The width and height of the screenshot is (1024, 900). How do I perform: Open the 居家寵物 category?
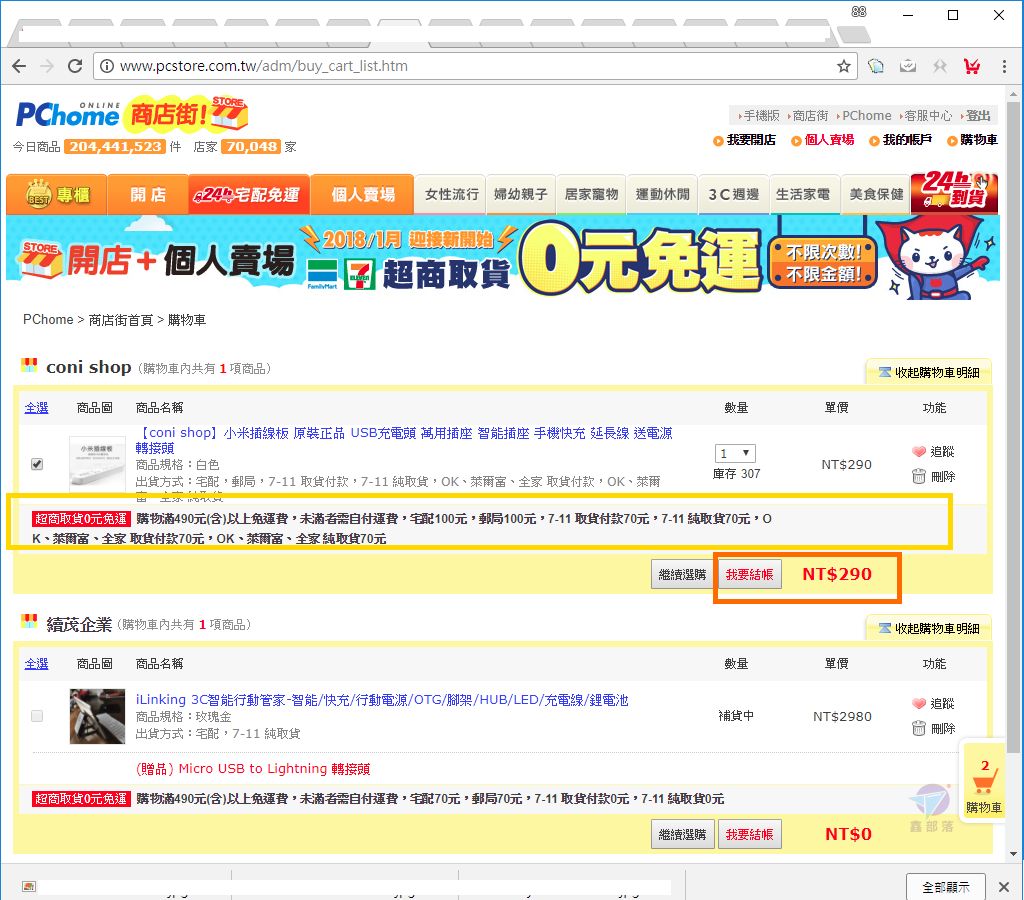pos(591,195)
